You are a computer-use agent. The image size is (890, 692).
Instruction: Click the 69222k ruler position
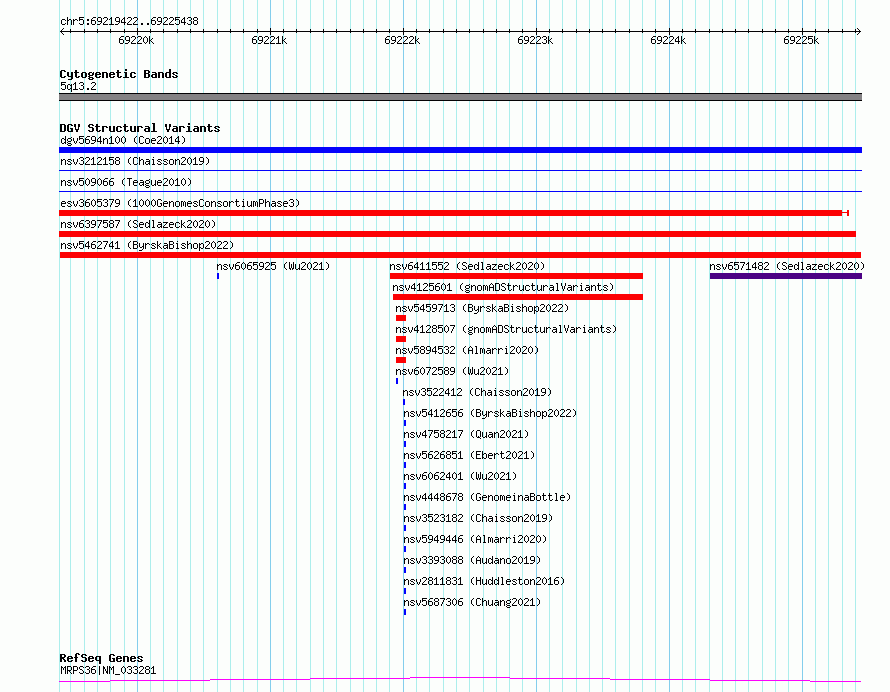click(x=402, y=40)
